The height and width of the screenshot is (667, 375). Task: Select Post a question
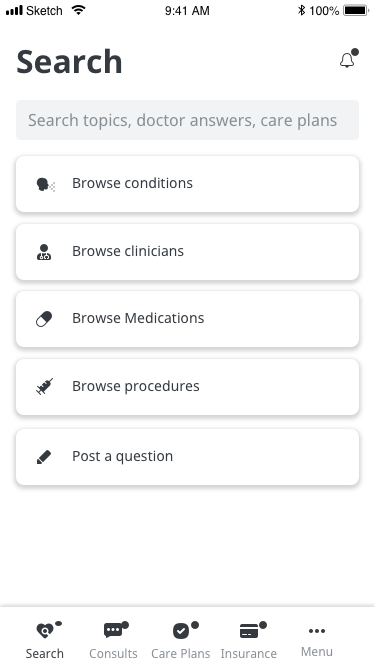(188, 457)
